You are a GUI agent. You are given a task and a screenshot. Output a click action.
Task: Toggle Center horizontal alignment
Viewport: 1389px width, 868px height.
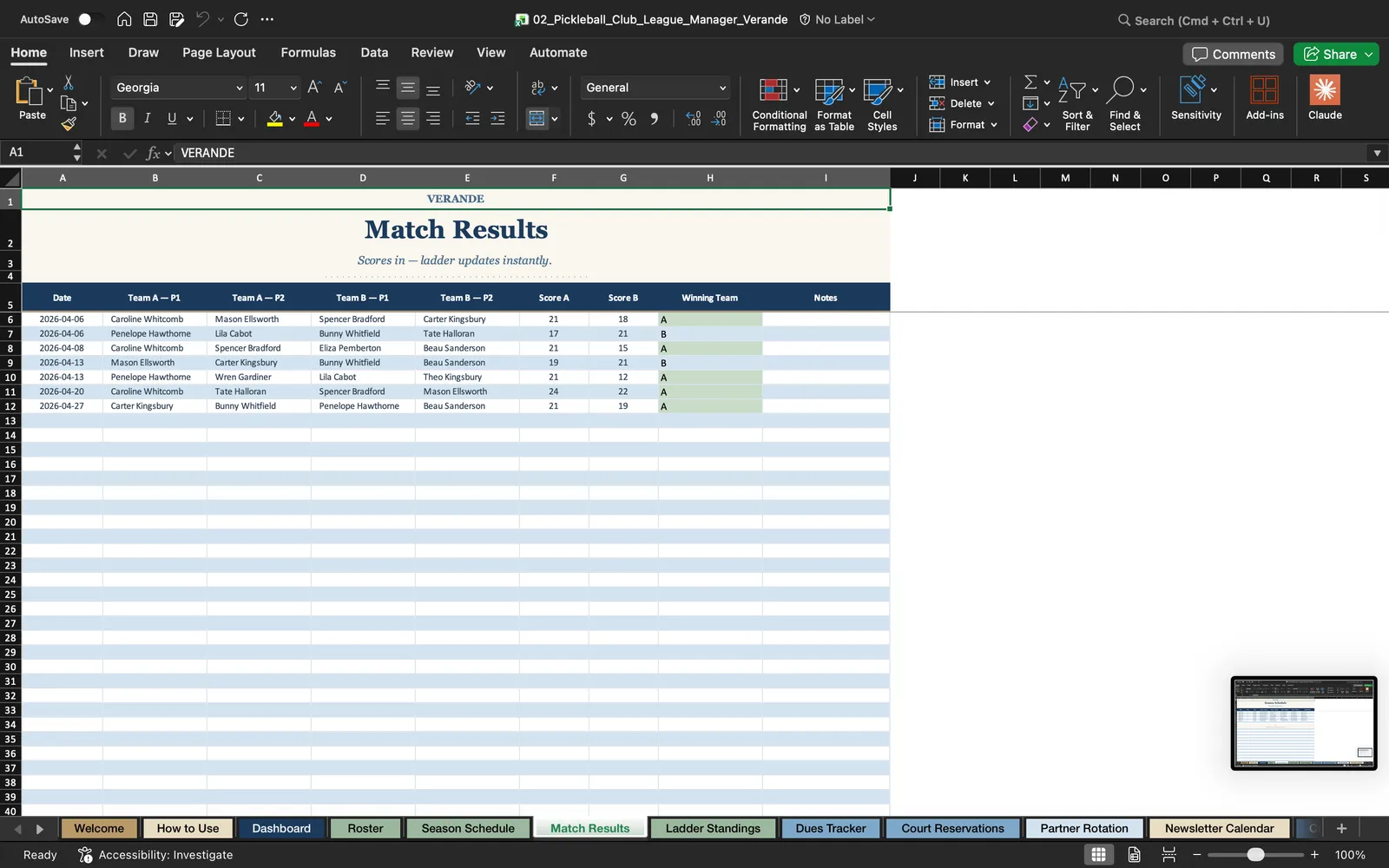click(x=407, y=119)
